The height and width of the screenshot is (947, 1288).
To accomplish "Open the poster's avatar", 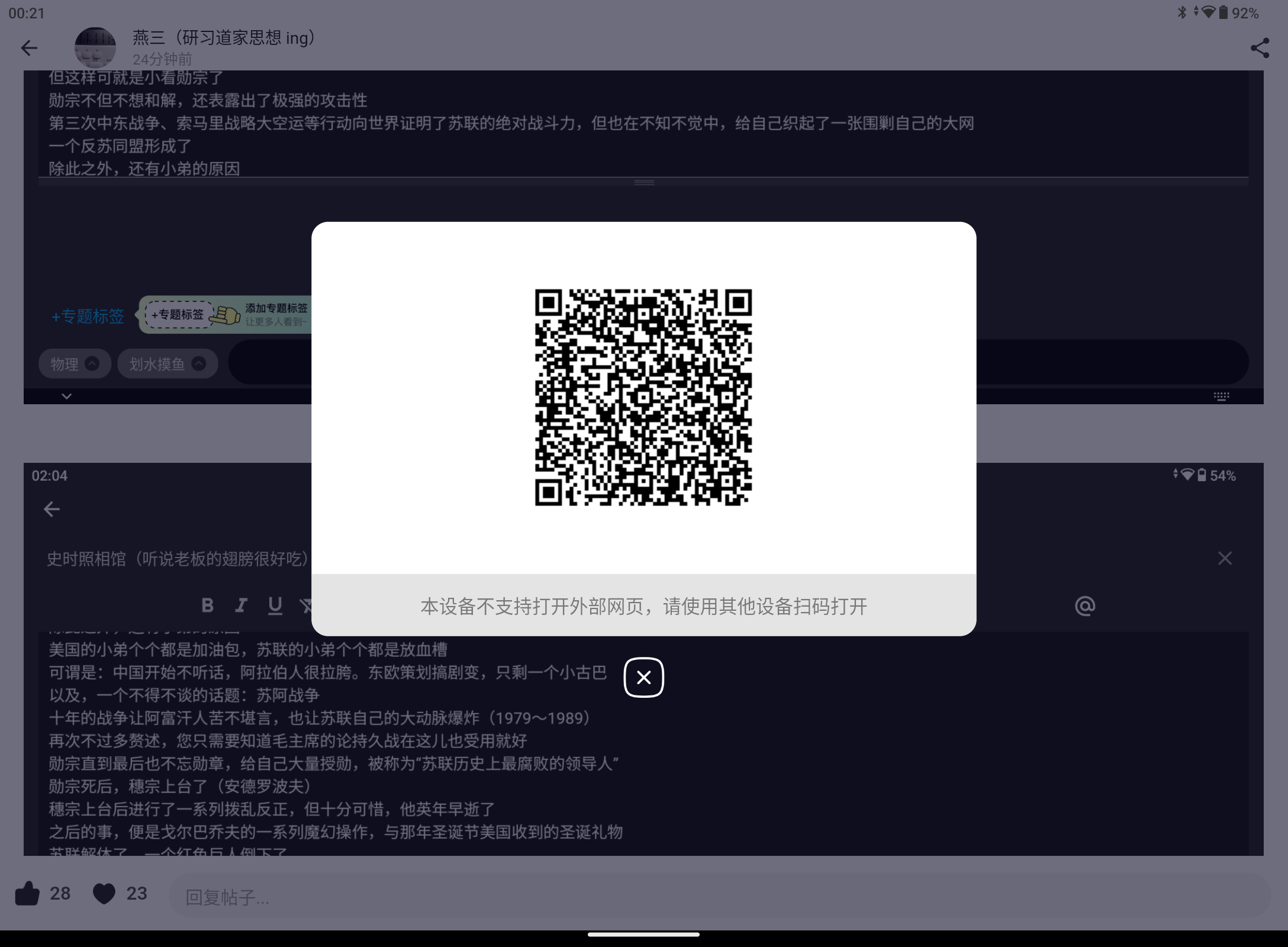I will [x=95, y=47].
